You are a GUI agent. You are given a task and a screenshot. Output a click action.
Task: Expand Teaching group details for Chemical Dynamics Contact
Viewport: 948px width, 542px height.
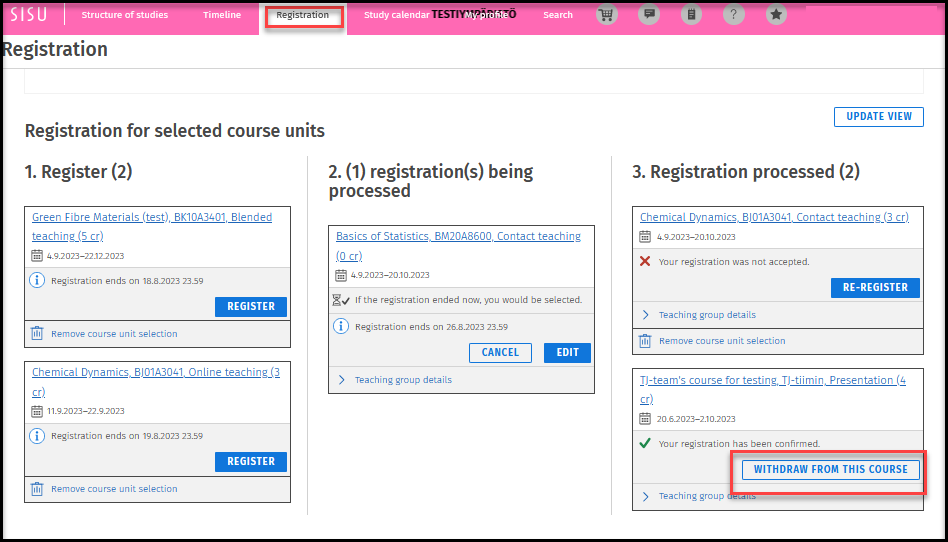(706, 315)
